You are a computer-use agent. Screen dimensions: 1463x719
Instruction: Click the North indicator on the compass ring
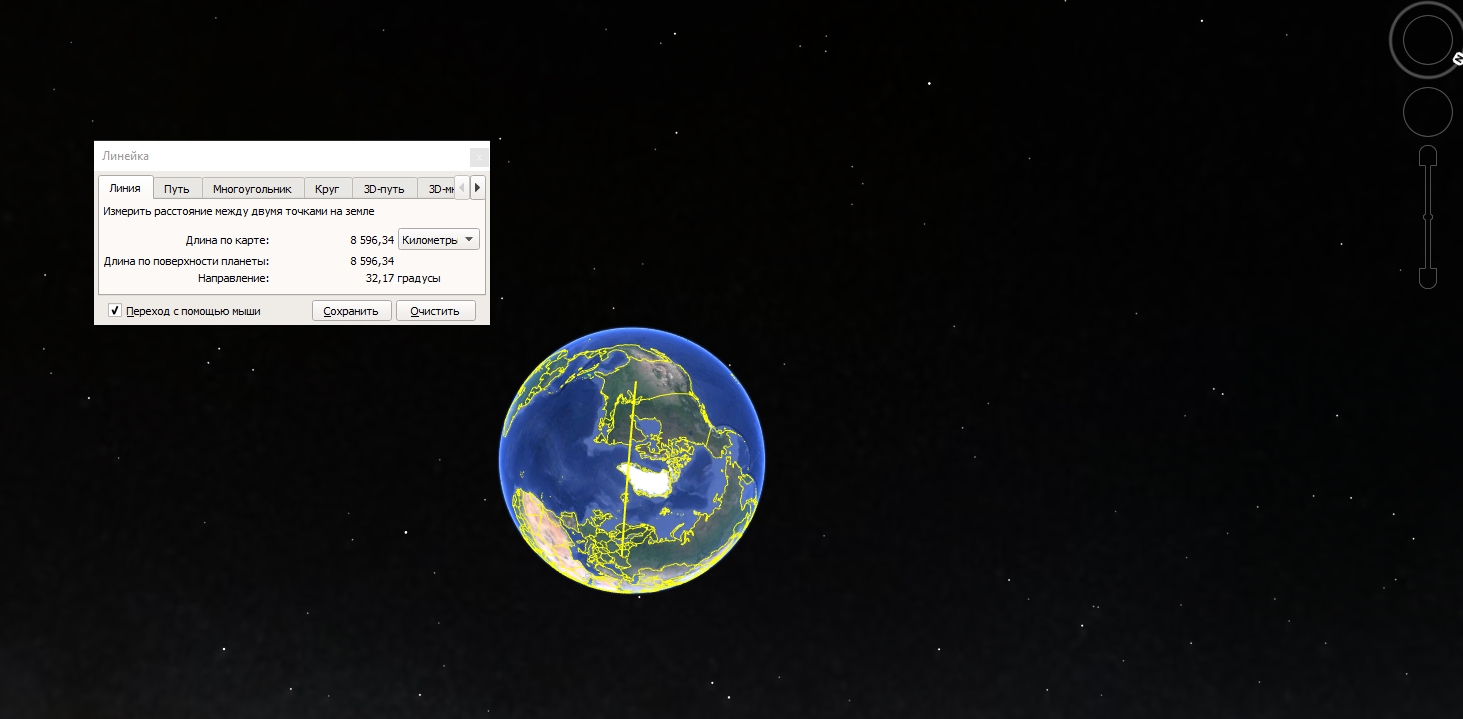pos(1456,57)
